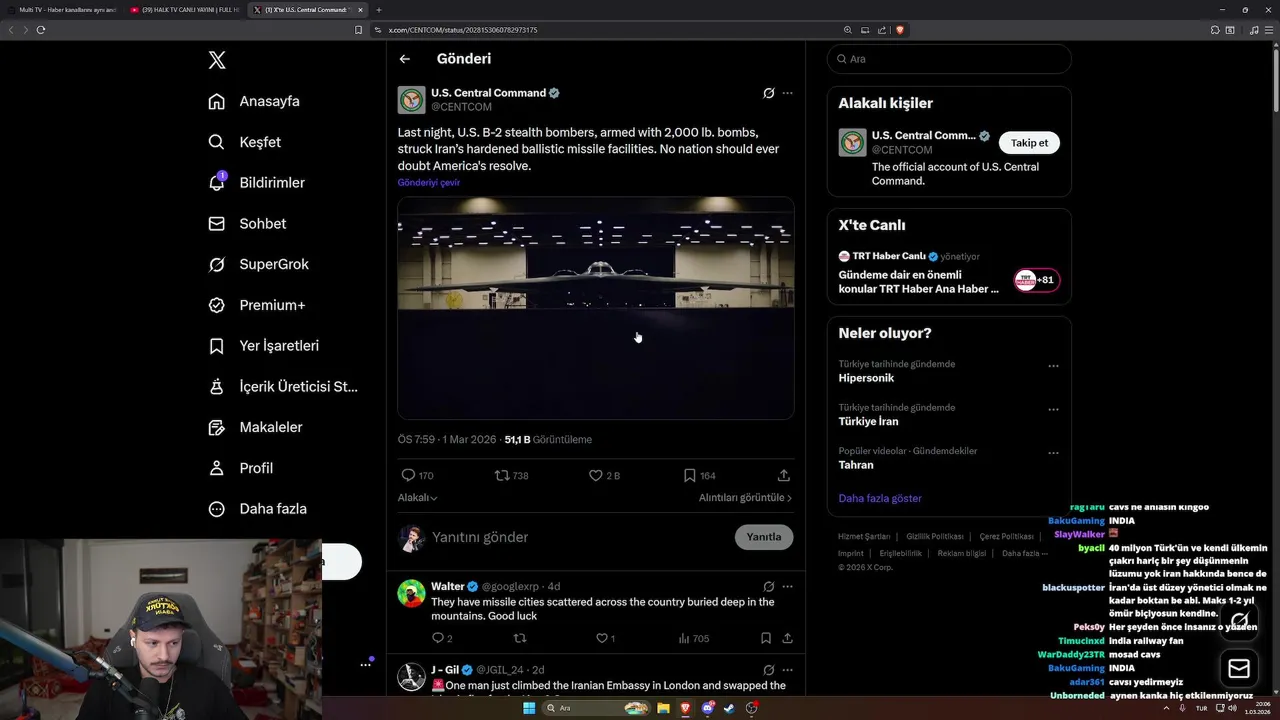Open the Alakalı sort dropdown
The width and height of the screenshot is (1280, 720).
(418, 498)
